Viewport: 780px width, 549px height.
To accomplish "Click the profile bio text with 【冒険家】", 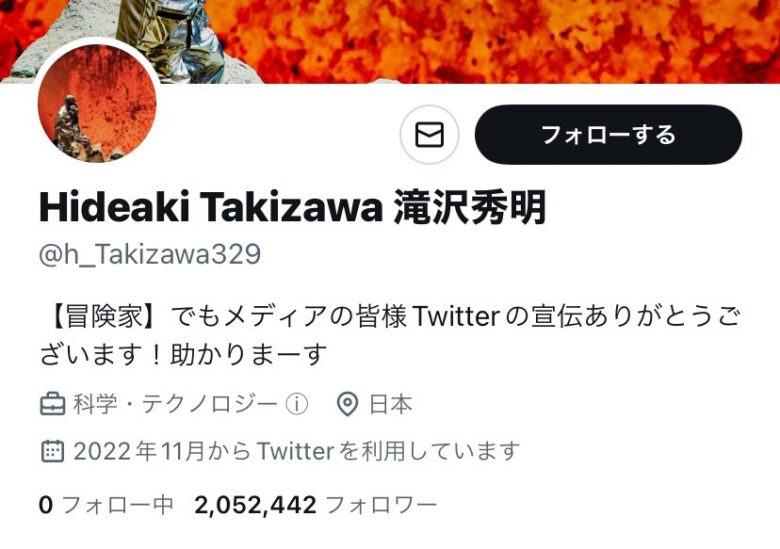I will point(390,336).
